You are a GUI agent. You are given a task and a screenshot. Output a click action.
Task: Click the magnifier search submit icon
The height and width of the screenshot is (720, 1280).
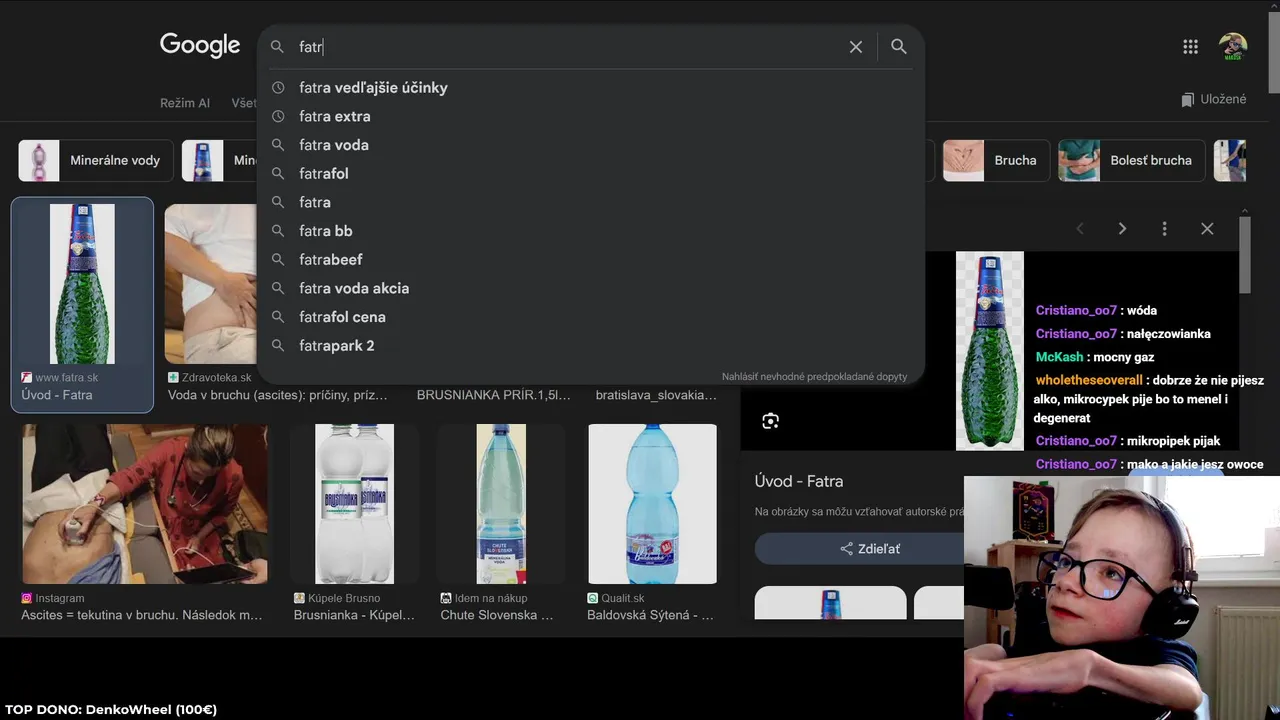coord(899,47)
